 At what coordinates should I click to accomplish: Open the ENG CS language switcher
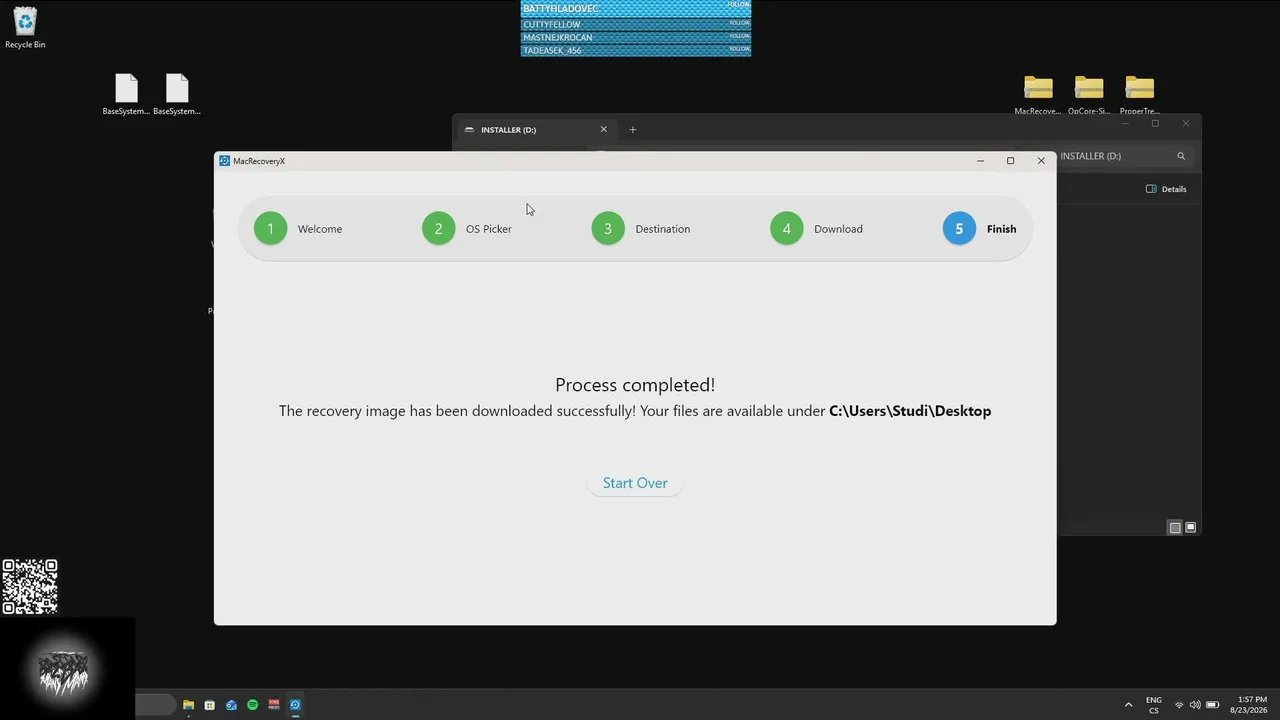pyautogui.click(x=1154, y=705)
